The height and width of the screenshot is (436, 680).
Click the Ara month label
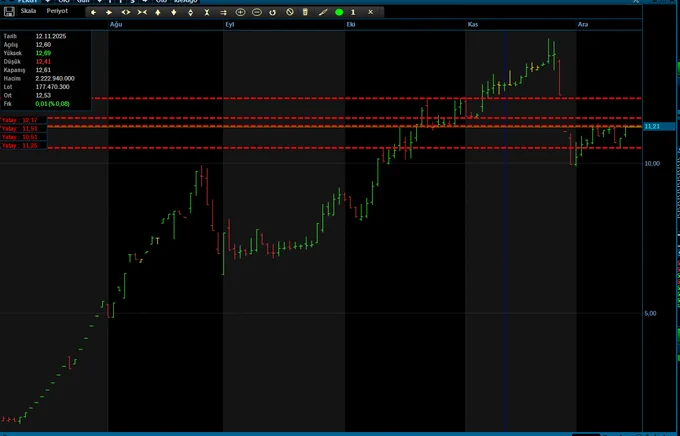click(583, 24)
